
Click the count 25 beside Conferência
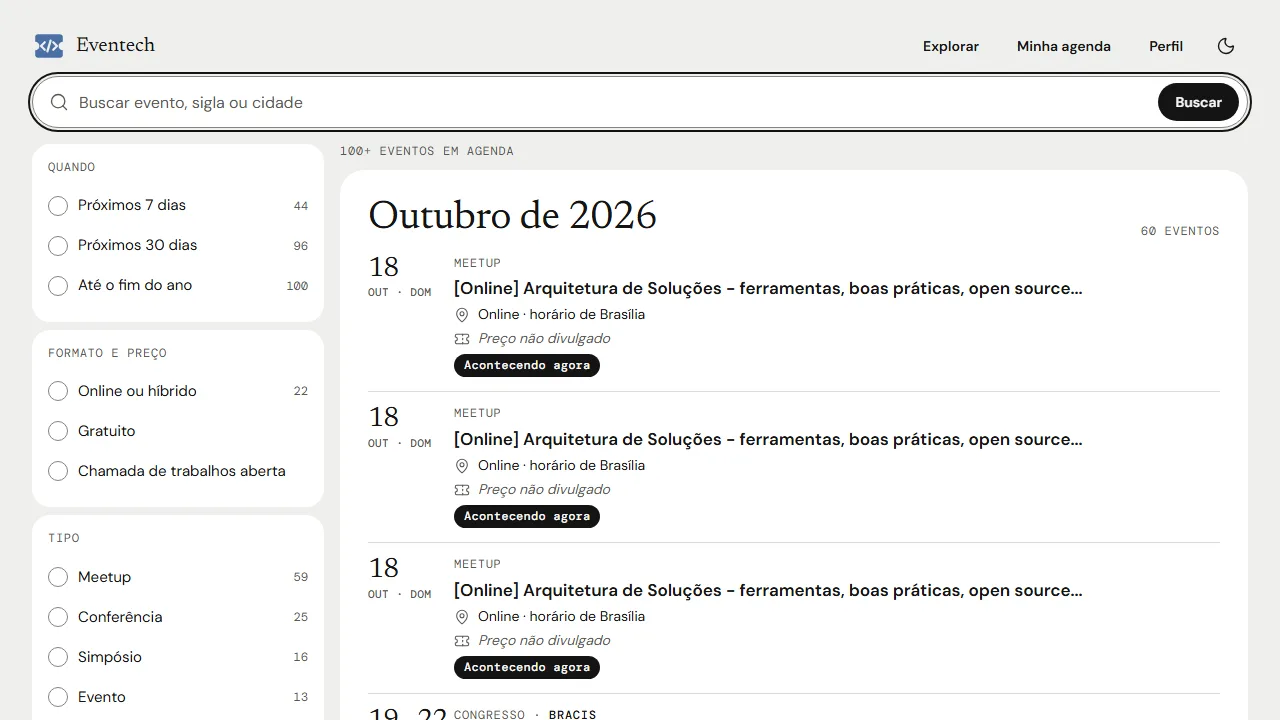coord(301,617)
